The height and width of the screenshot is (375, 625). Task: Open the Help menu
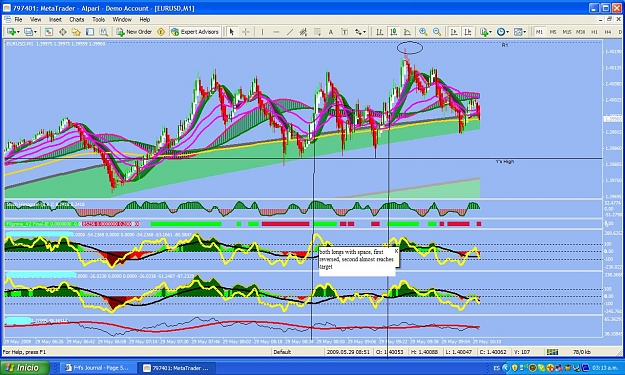pyautogui.click(x=145, y=20)
